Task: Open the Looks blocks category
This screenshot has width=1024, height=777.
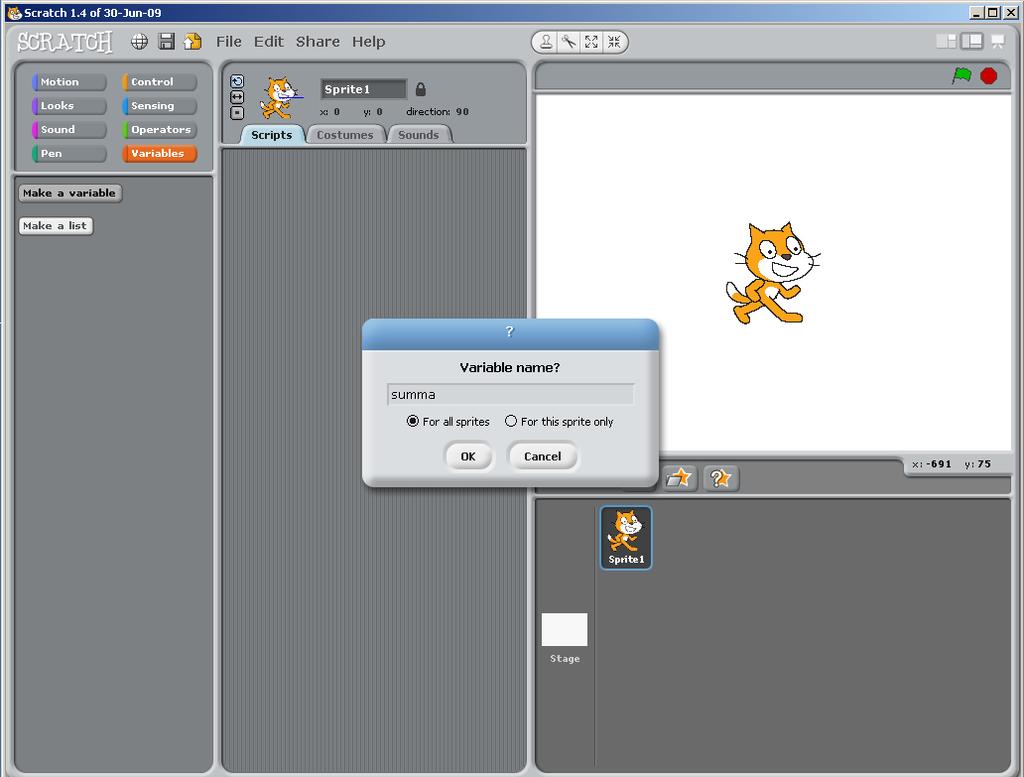Action: click(69, 106)
